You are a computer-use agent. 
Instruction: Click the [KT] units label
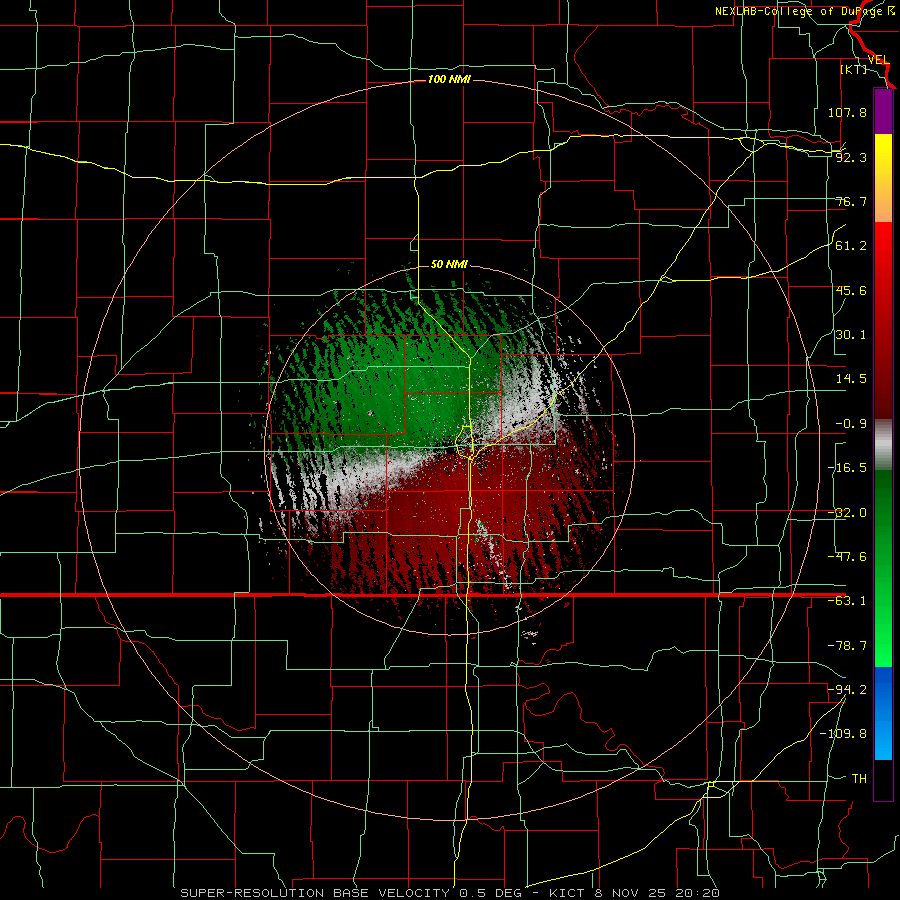[854, 69]
